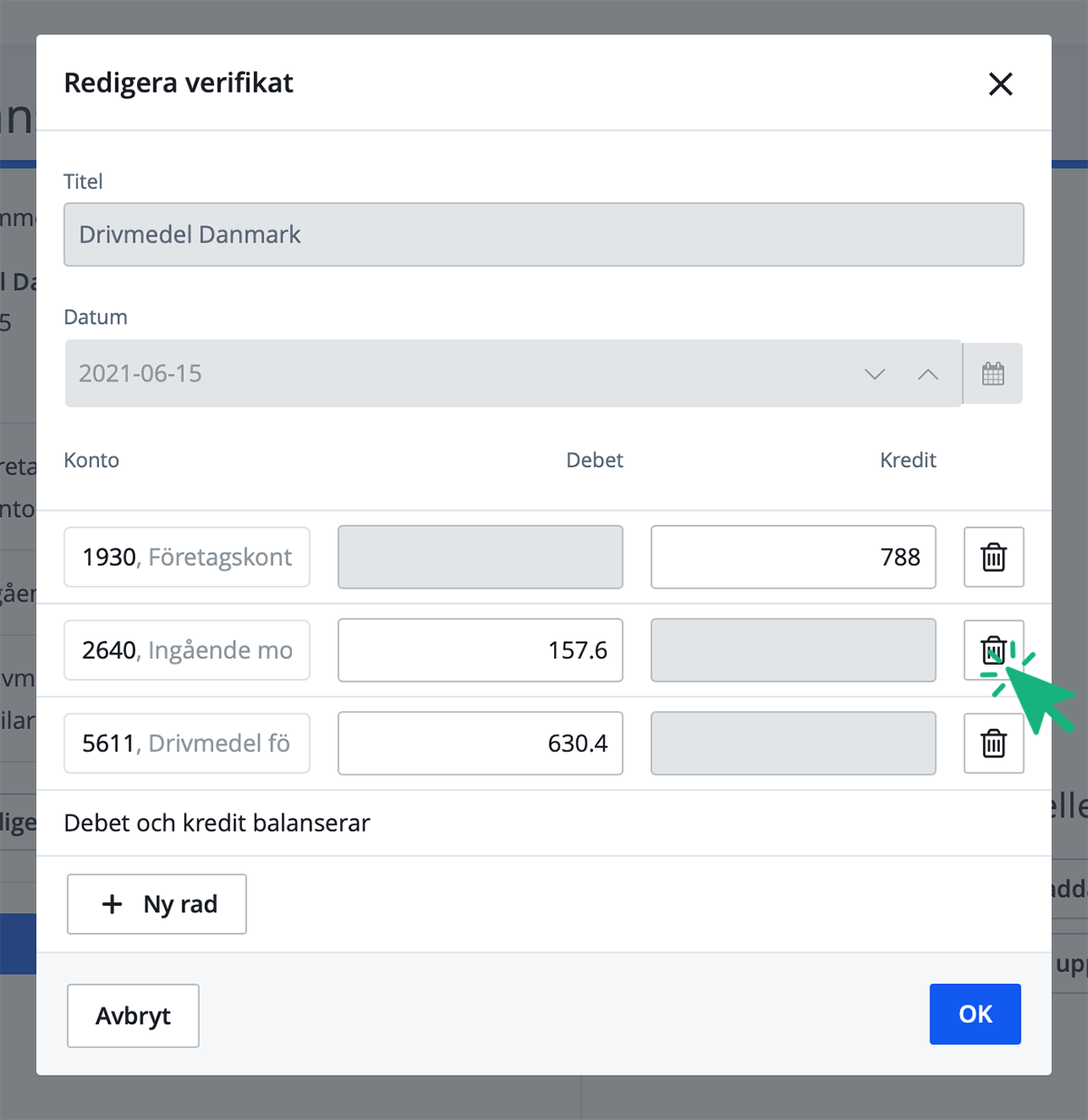Increase date with up chevron
1088x1120 pixels.
[x=928, y=375]
